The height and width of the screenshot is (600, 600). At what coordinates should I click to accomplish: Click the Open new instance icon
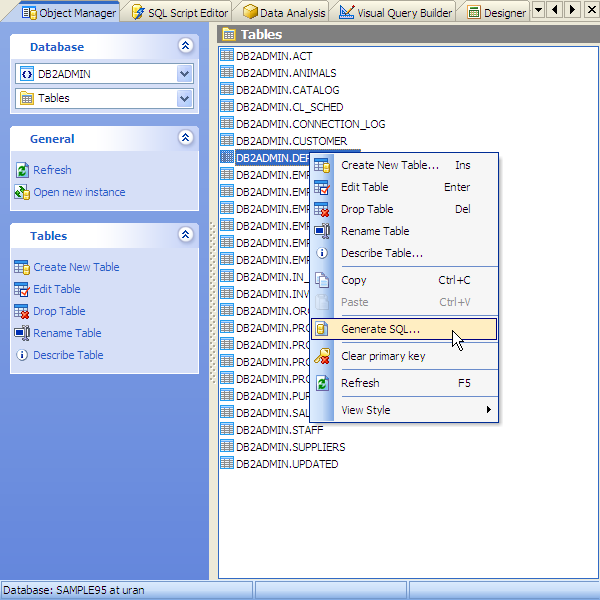point(22,192)
